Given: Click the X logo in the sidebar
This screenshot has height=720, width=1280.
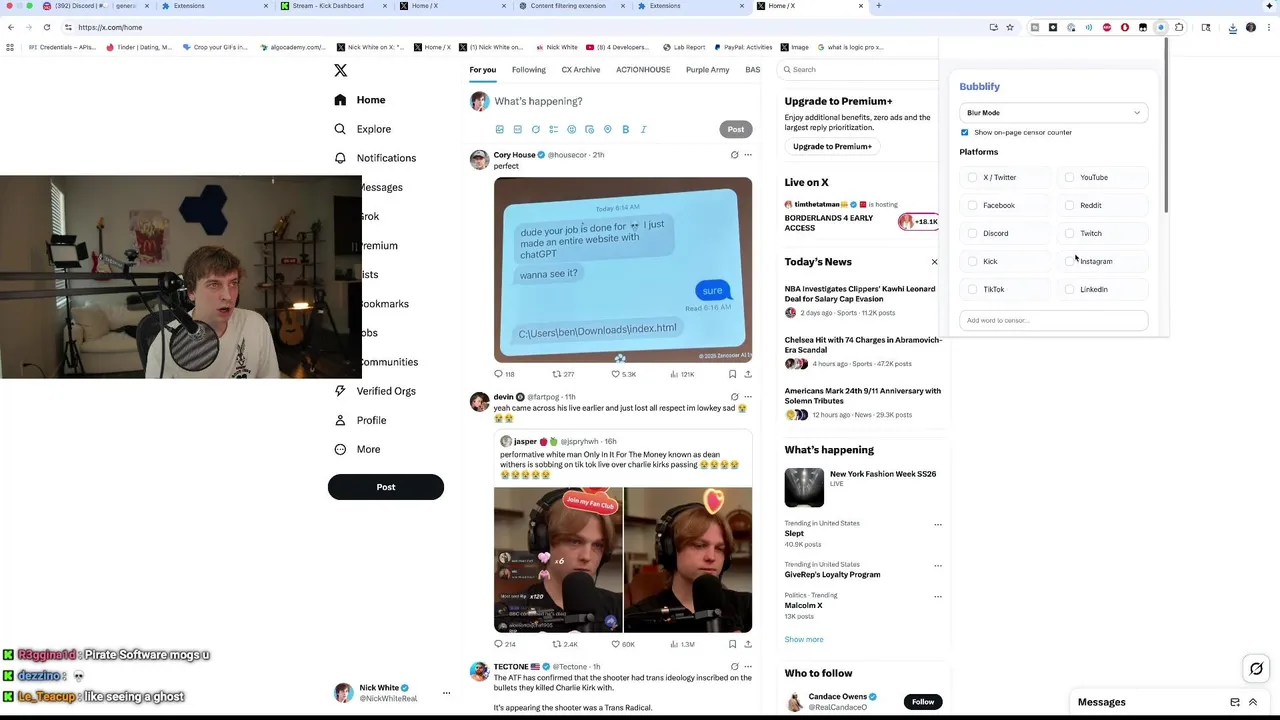Looking at the screenshot, I should point(340,70).
